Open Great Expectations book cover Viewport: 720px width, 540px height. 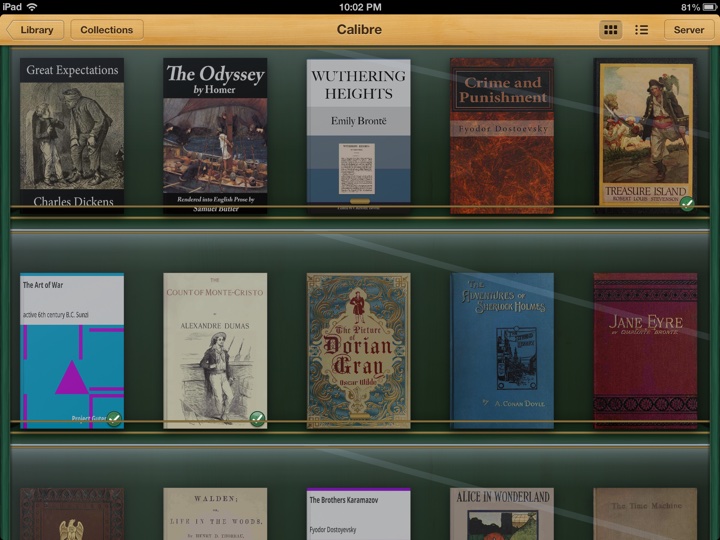point(72,135)
